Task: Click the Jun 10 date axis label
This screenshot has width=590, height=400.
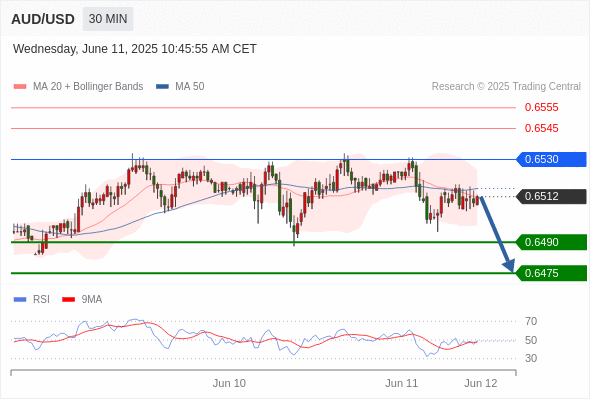Action: [229, 383]
